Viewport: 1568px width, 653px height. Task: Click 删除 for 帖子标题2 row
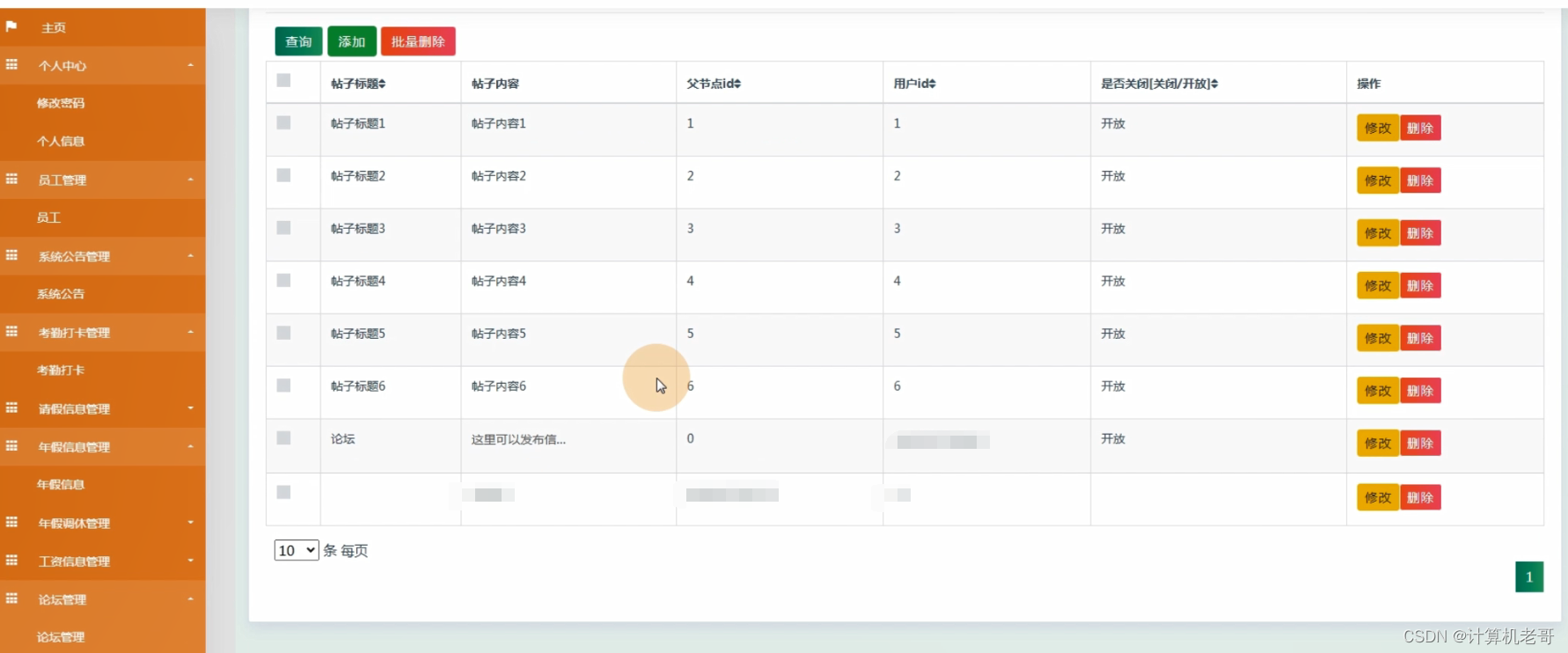[1420, 181]
